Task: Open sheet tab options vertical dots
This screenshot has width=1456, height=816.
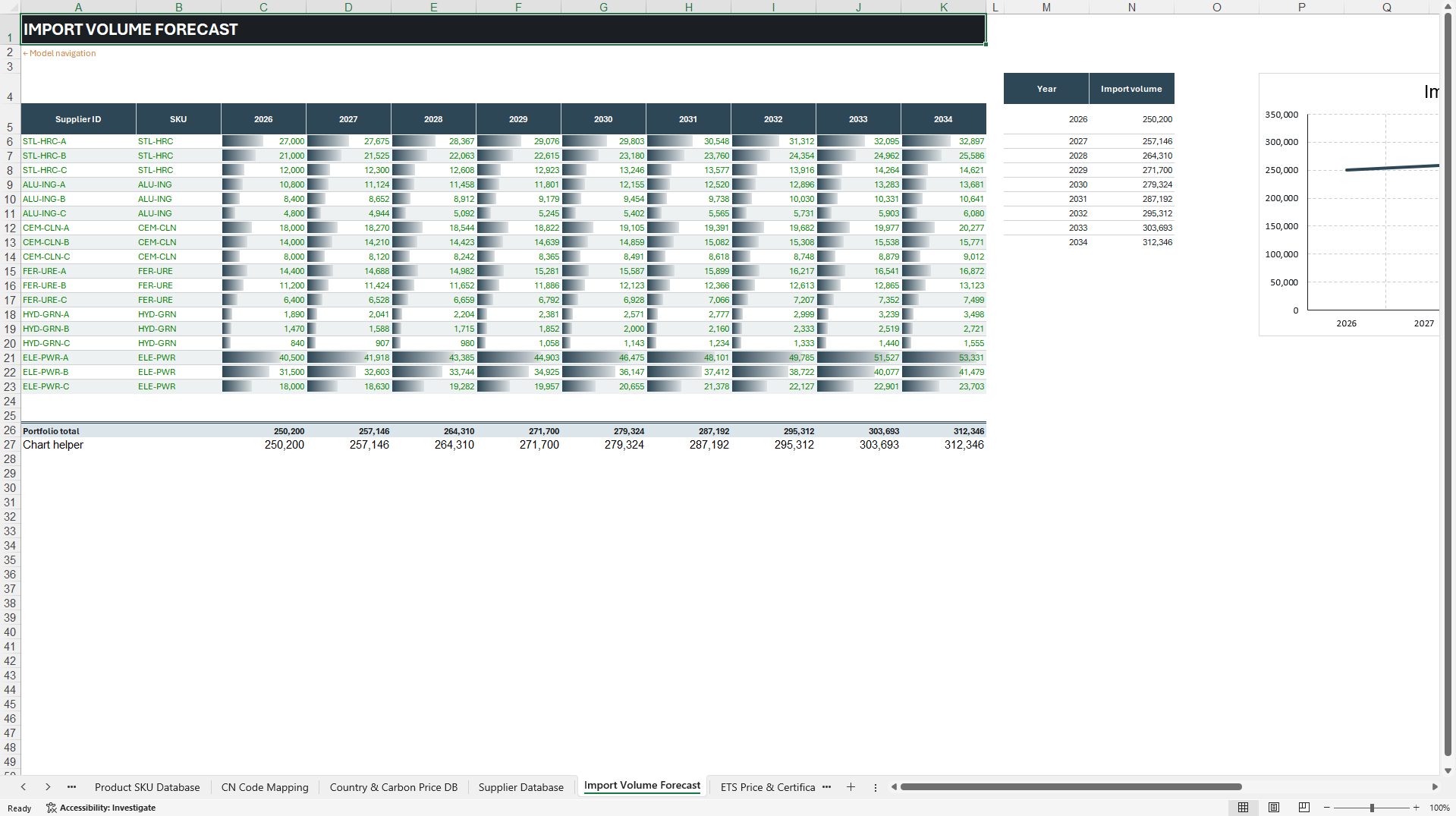Action: [x=875, y=787]
